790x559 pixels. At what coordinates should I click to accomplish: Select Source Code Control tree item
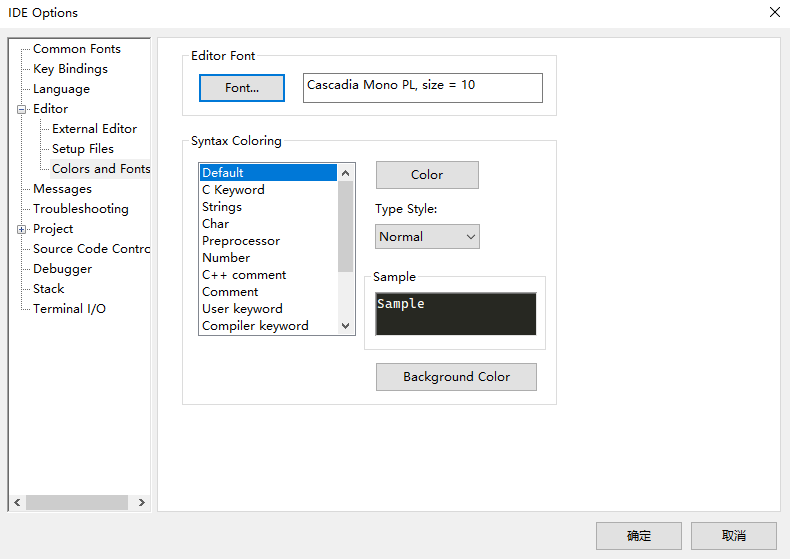[91, 249]
